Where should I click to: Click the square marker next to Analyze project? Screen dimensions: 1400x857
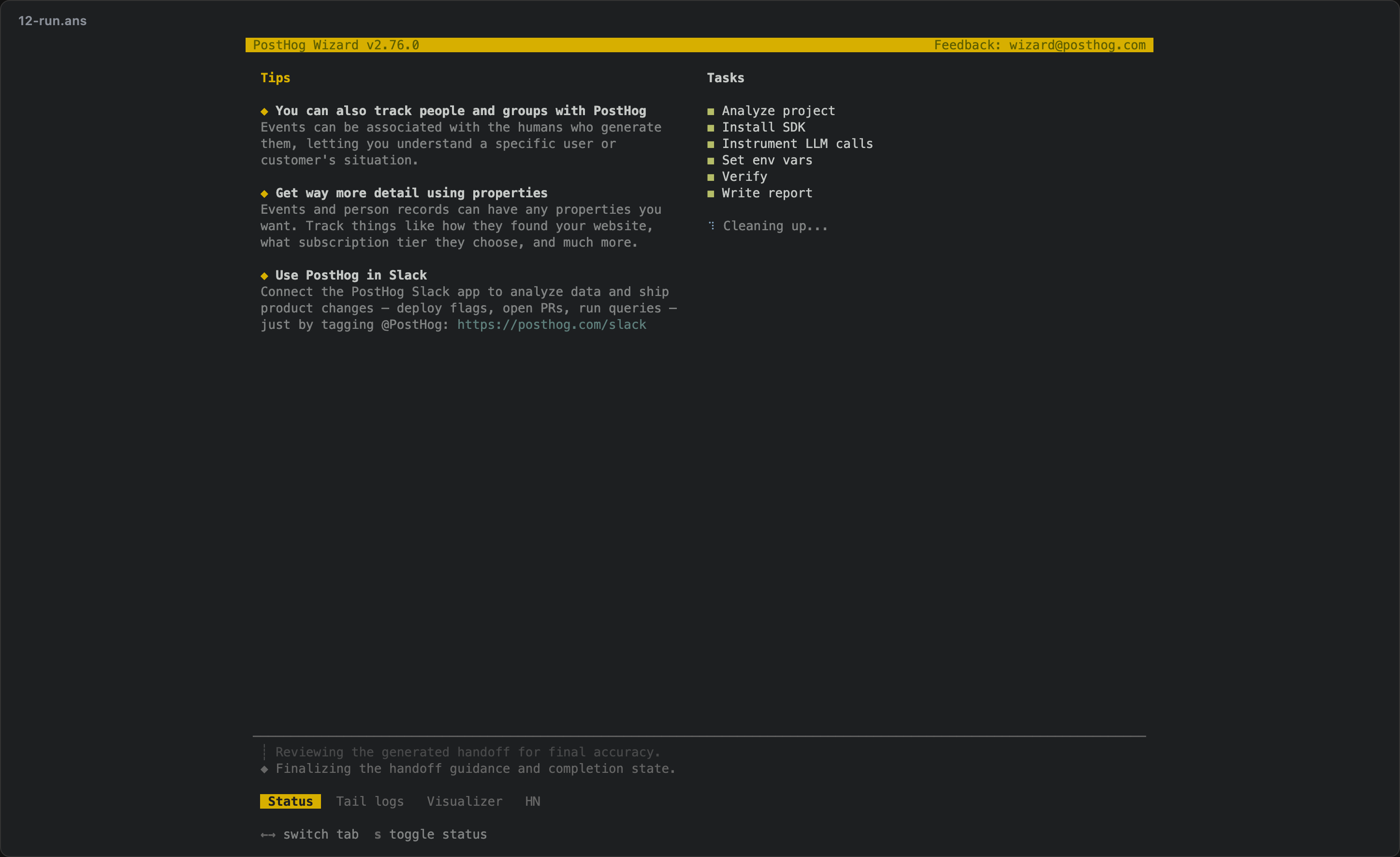click(710, 111)
